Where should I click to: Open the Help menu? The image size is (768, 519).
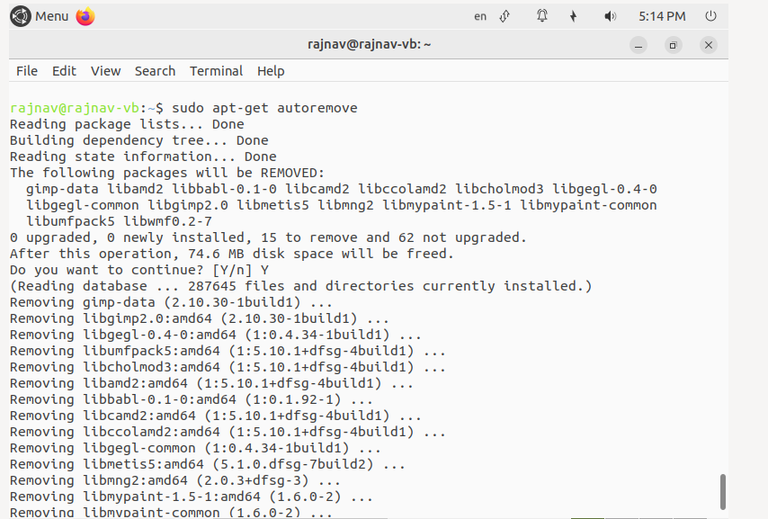click(x=271, y=71)
